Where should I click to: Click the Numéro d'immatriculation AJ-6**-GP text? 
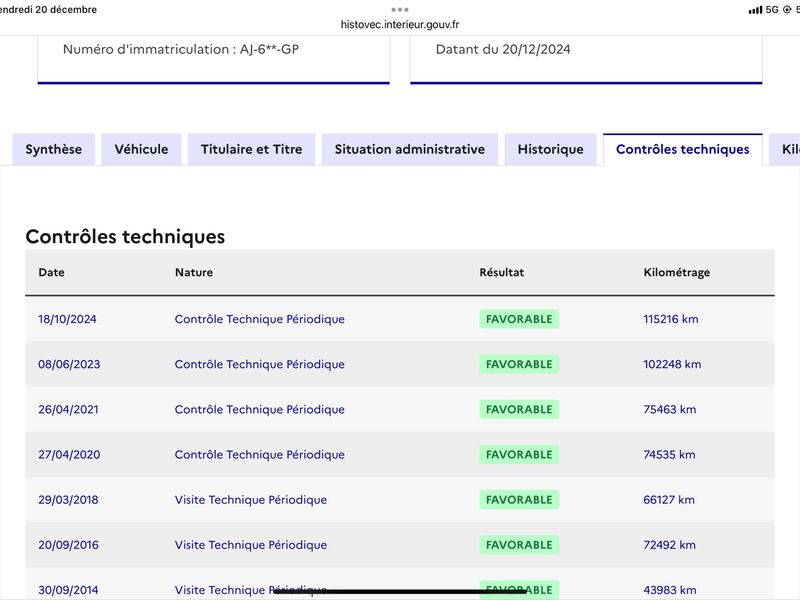[181, 49]
